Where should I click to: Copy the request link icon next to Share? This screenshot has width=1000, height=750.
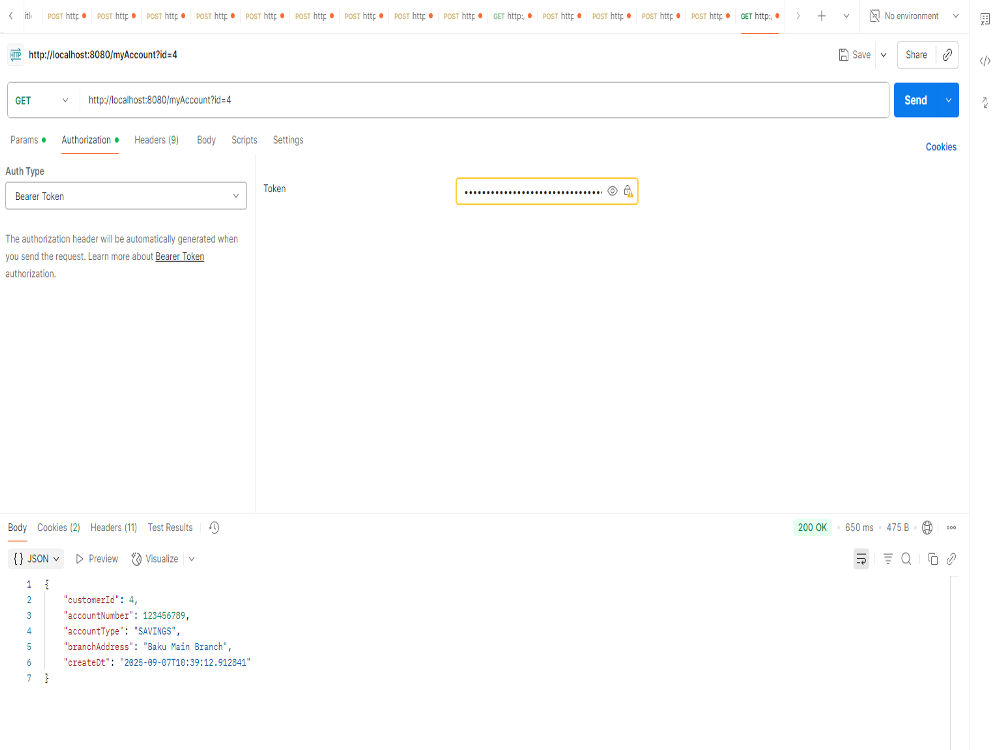[947, 55]
